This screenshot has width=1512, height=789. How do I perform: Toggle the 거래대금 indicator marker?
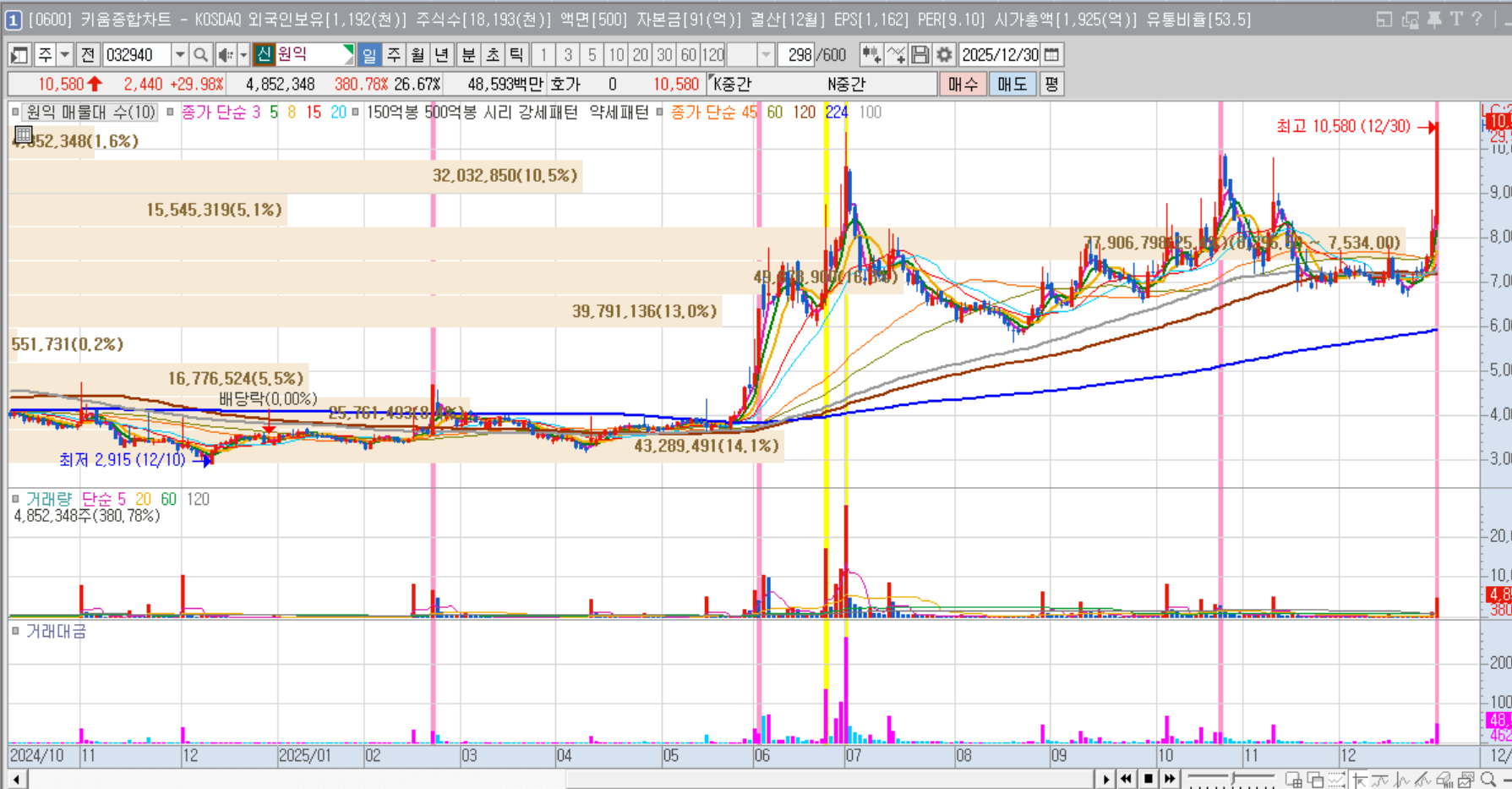(x=15, y=631)
